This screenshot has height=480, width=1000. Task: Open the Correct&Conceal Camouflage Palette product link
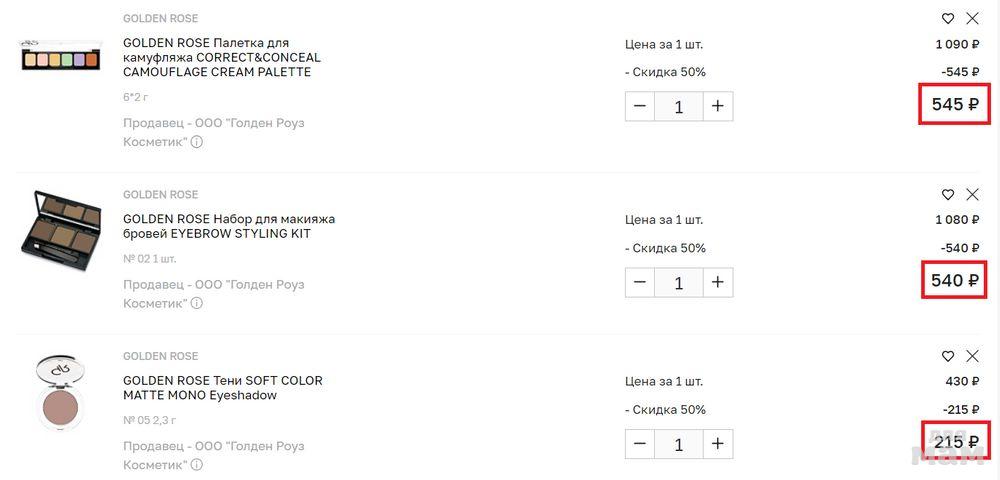[221, 57]
